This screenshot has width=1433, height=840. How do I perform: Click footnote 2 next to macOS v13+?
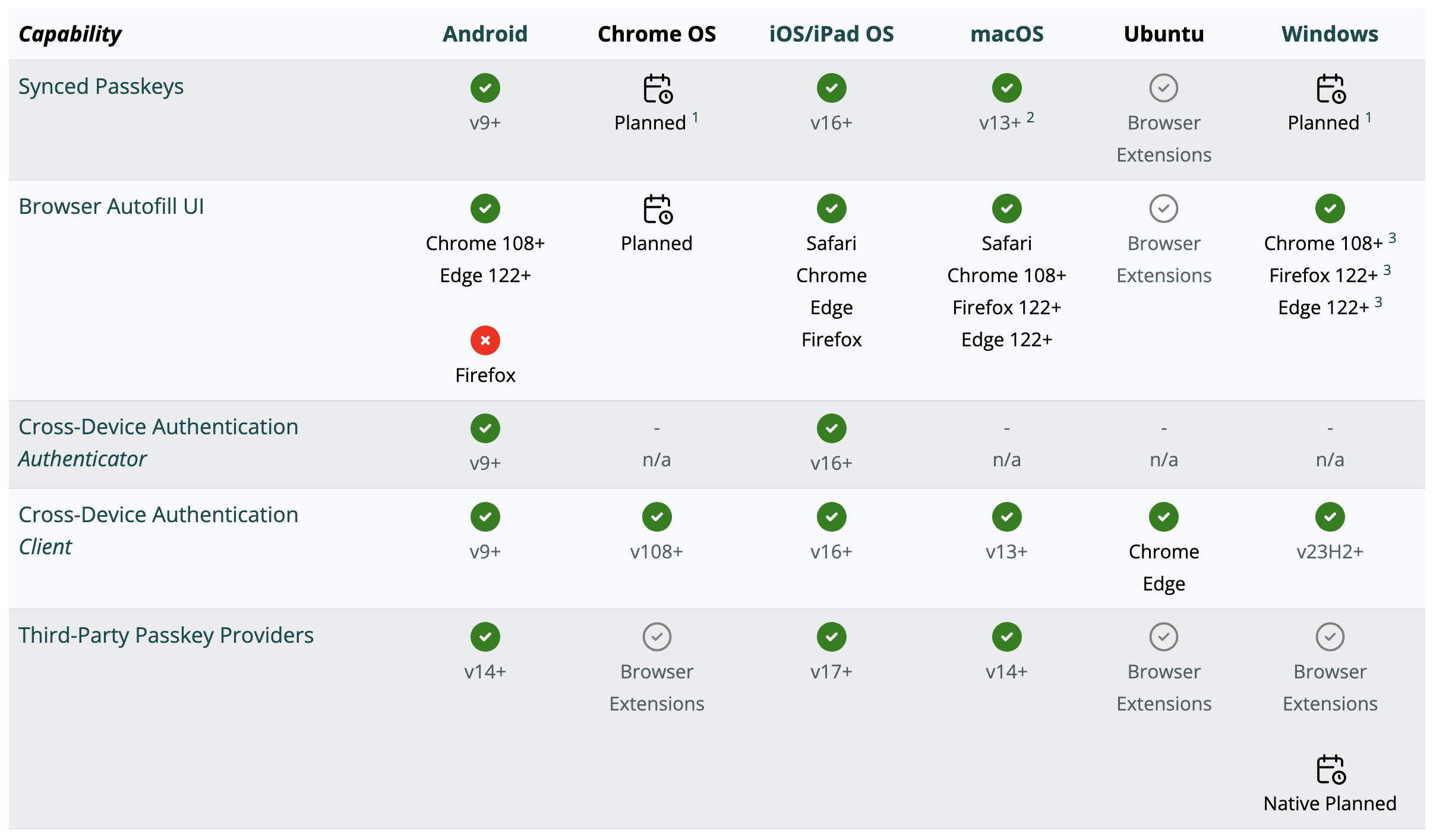tap(1031, 118)
